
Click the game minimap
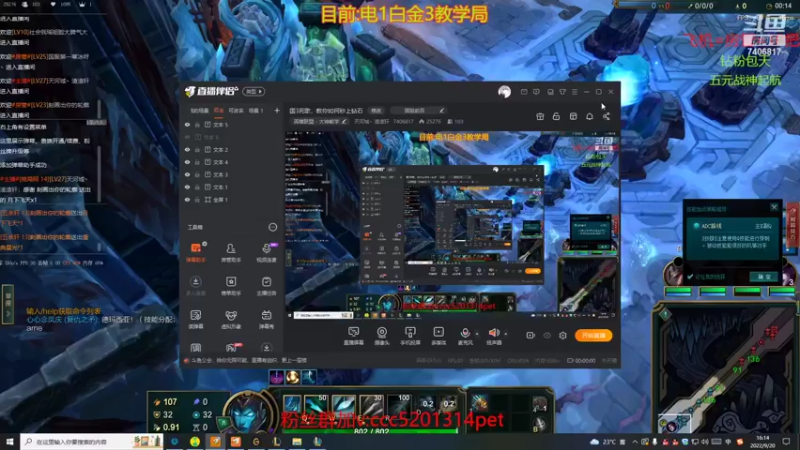pyautogui.click(x=725, y=369)
